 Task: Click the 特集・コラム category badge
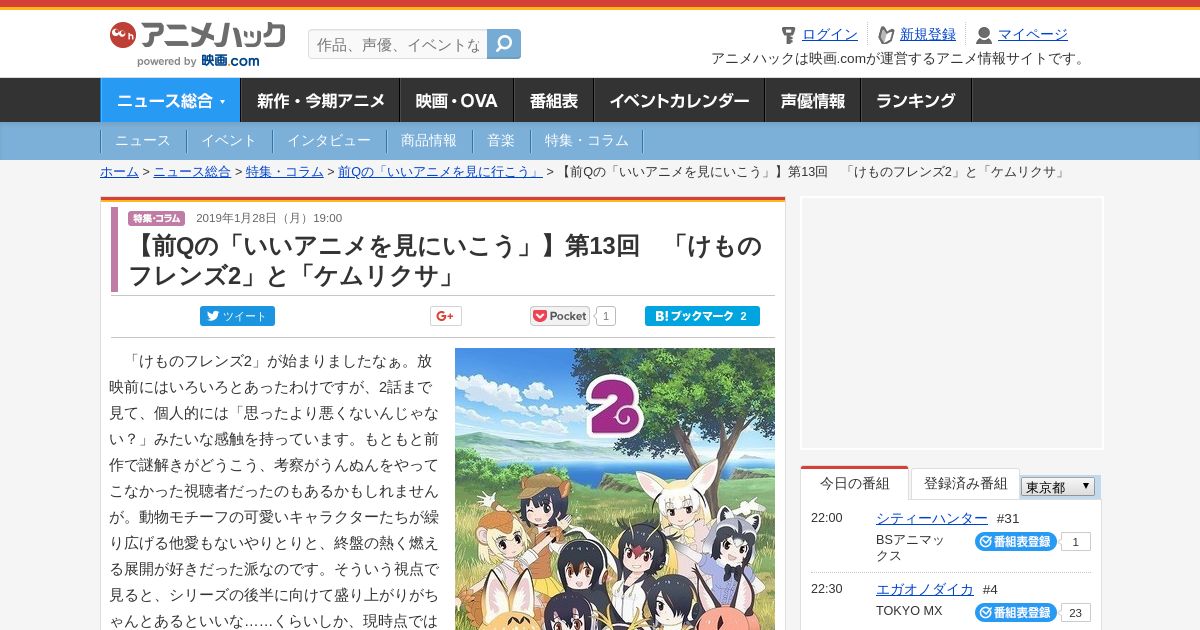pyautogui.click(x=156, y=218)
